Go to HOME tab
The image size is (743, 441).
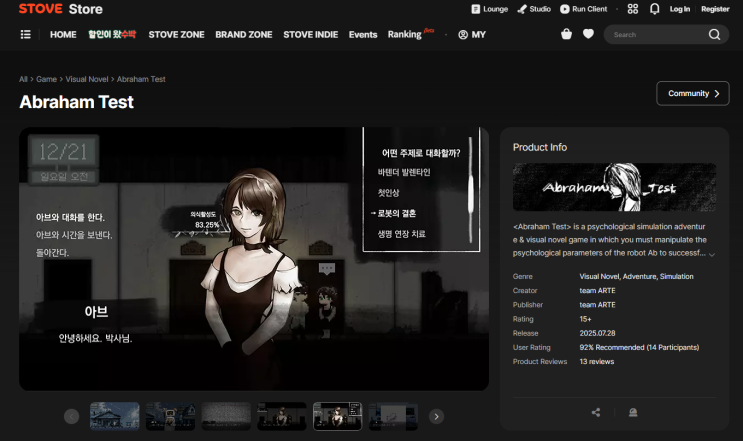[x=63, y=35]
